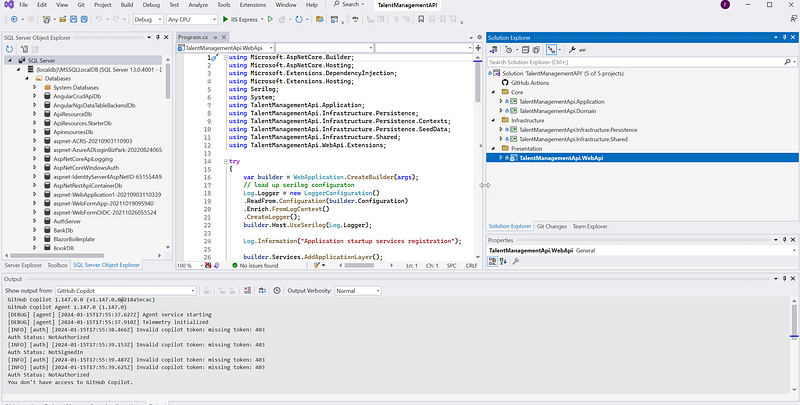
Task: Close the Program.cs tab
Action: (223, 37)
